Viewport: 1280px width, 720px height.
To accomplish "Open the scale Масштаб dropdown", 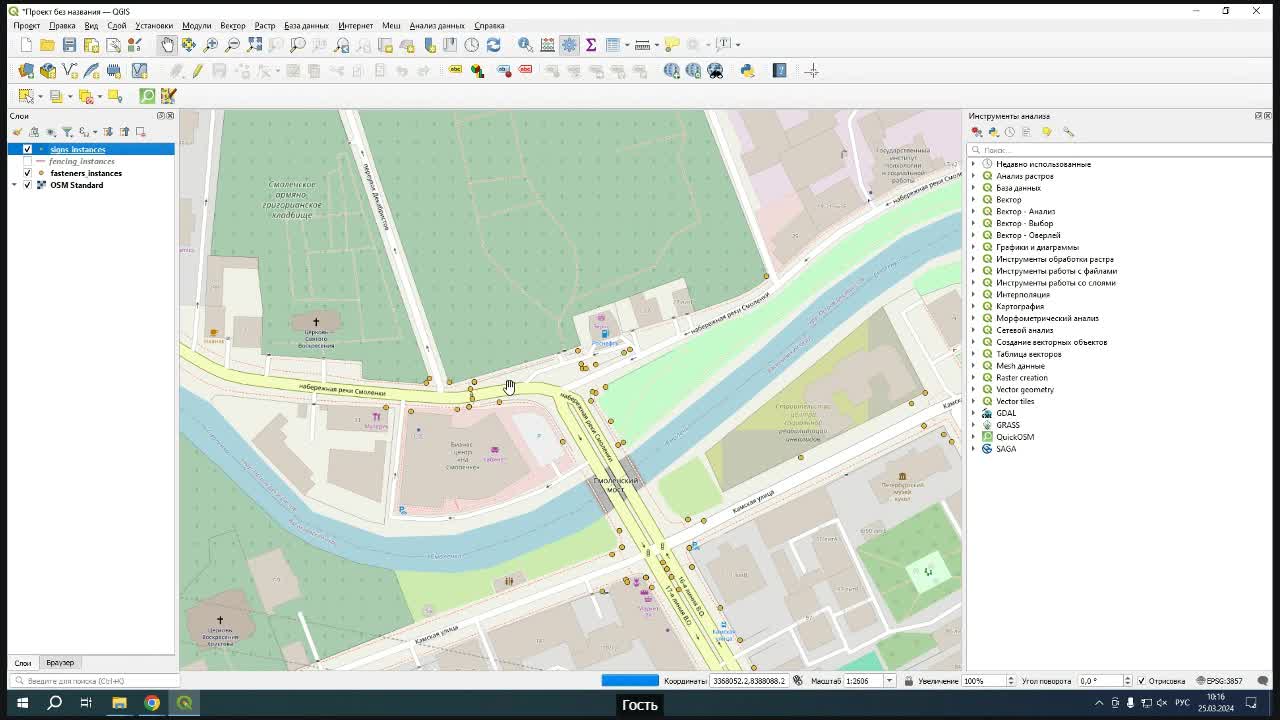I will 889,681.
